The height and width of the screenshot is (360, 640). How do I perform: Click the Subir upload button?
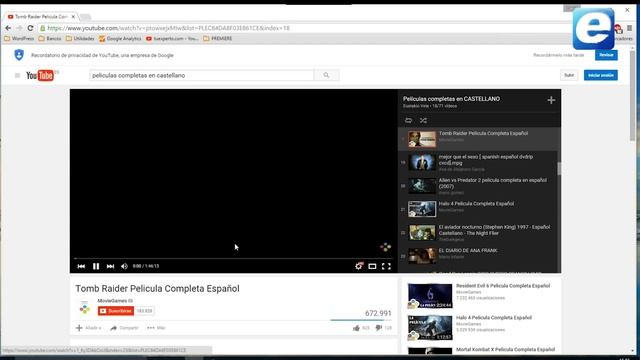click(569, 75)
